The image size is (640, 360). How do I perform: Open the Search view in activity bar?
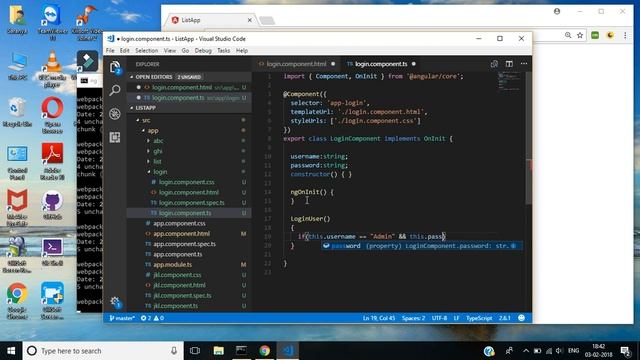[115, 90]
